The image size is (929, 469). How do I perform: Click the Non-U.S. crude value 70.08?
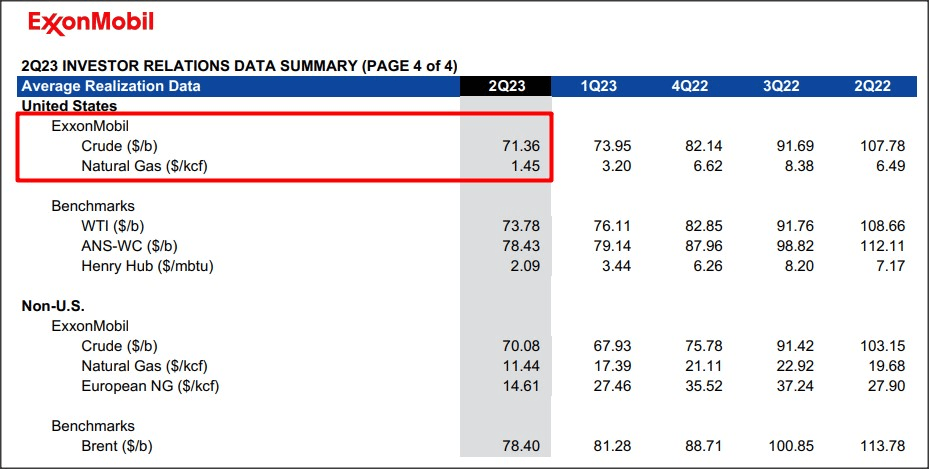521,346
